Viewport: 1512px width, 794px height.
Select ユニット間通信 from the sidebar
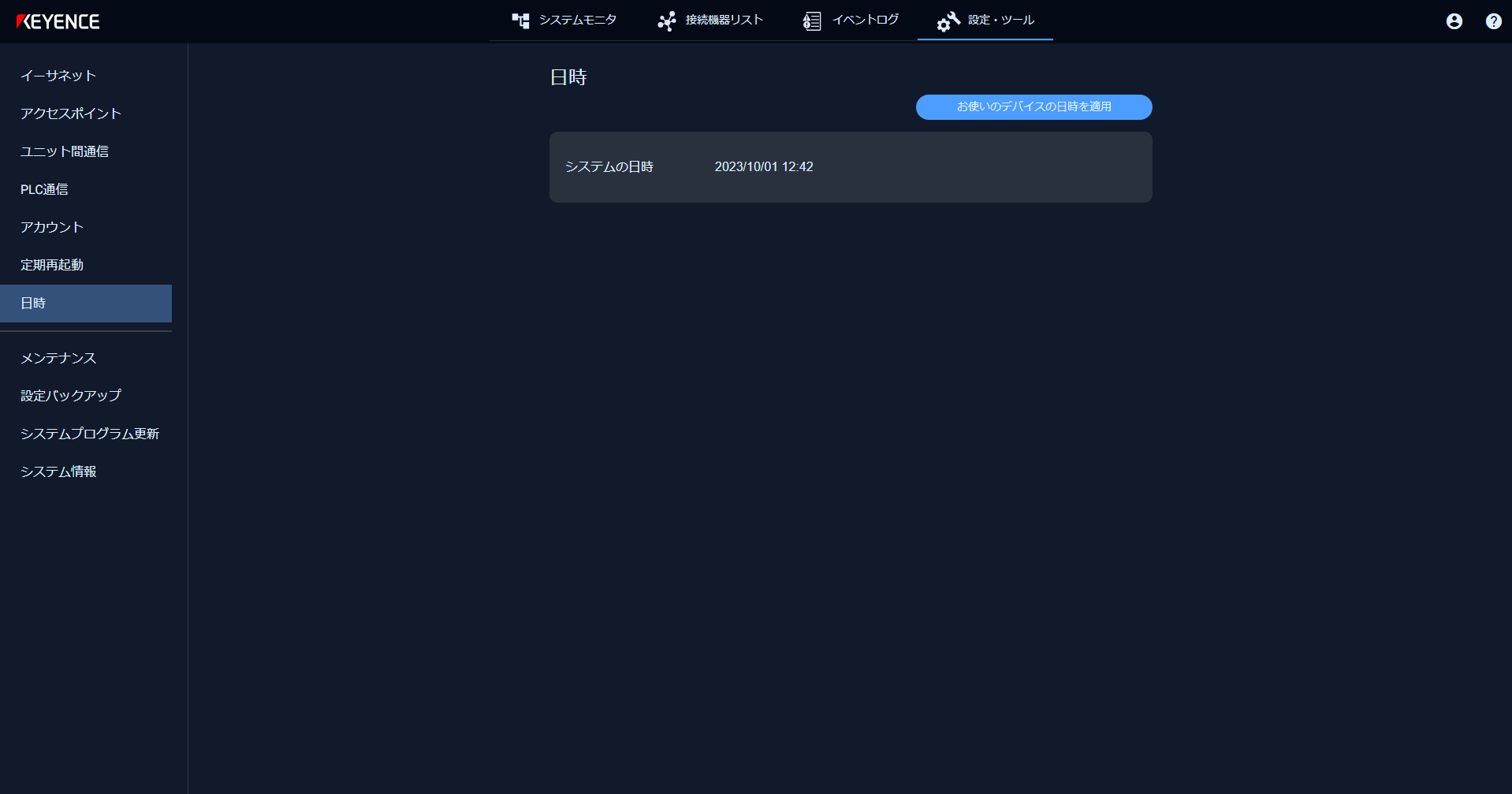tap(65, 151)
